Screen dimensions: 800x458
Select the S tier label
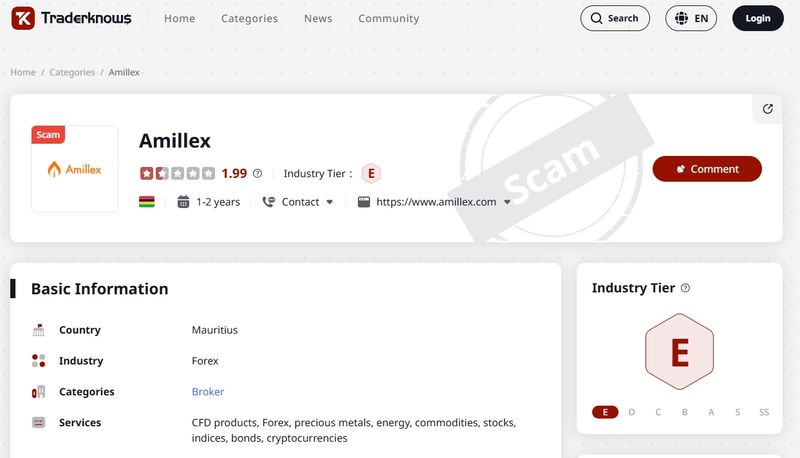click(x=738, y=412)
